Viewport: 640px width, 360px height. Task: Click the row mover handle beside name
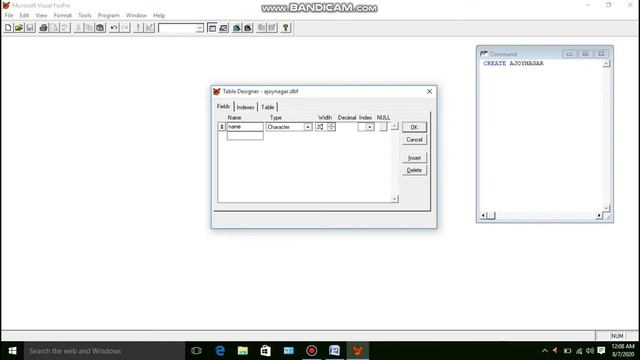(222, 127)
